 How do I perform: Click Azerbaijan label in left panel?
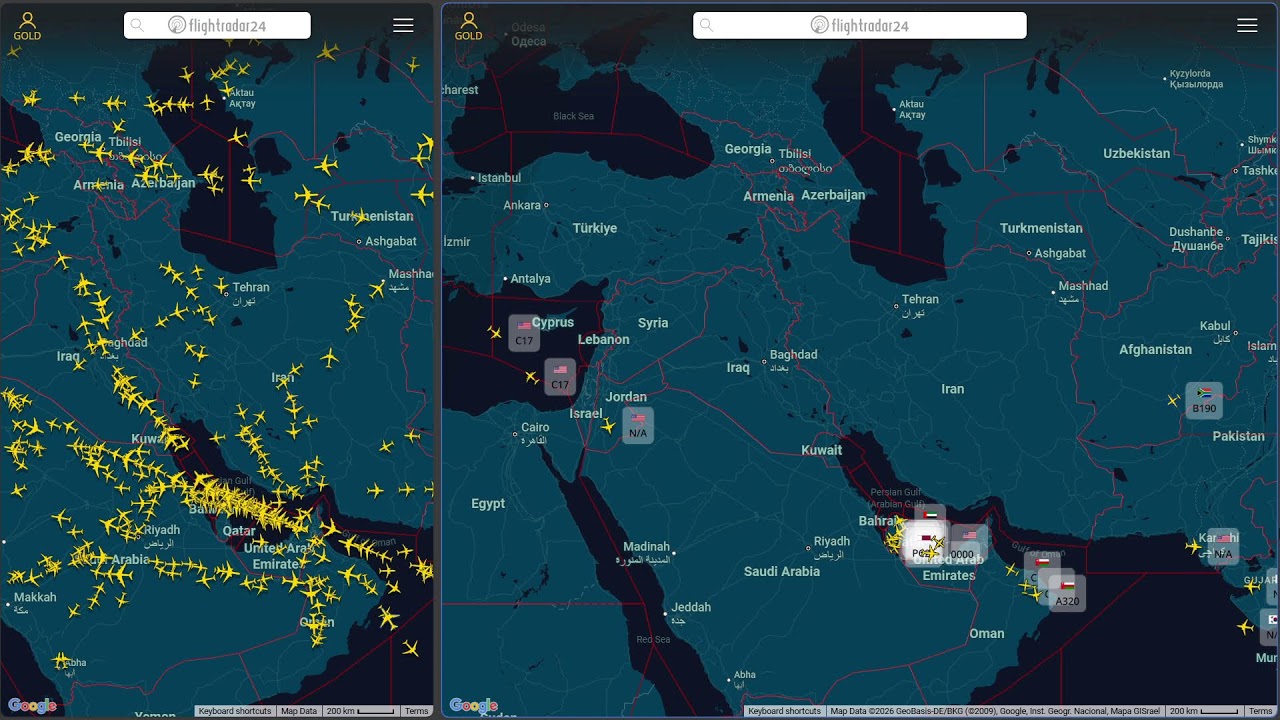click(x=163, y=183)
